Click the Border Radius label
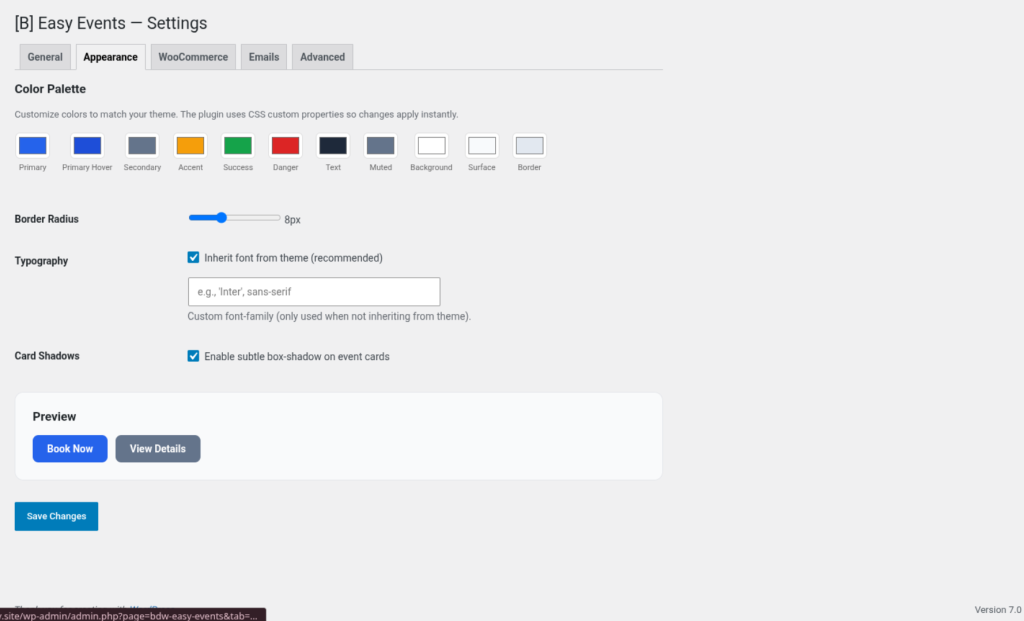 [x=46, y=219]
